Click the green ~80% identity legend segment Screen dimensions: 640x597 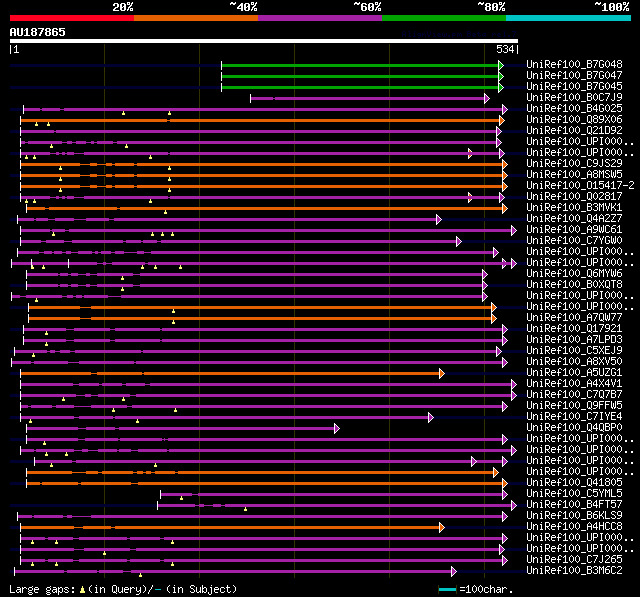[x=444, y=18]
